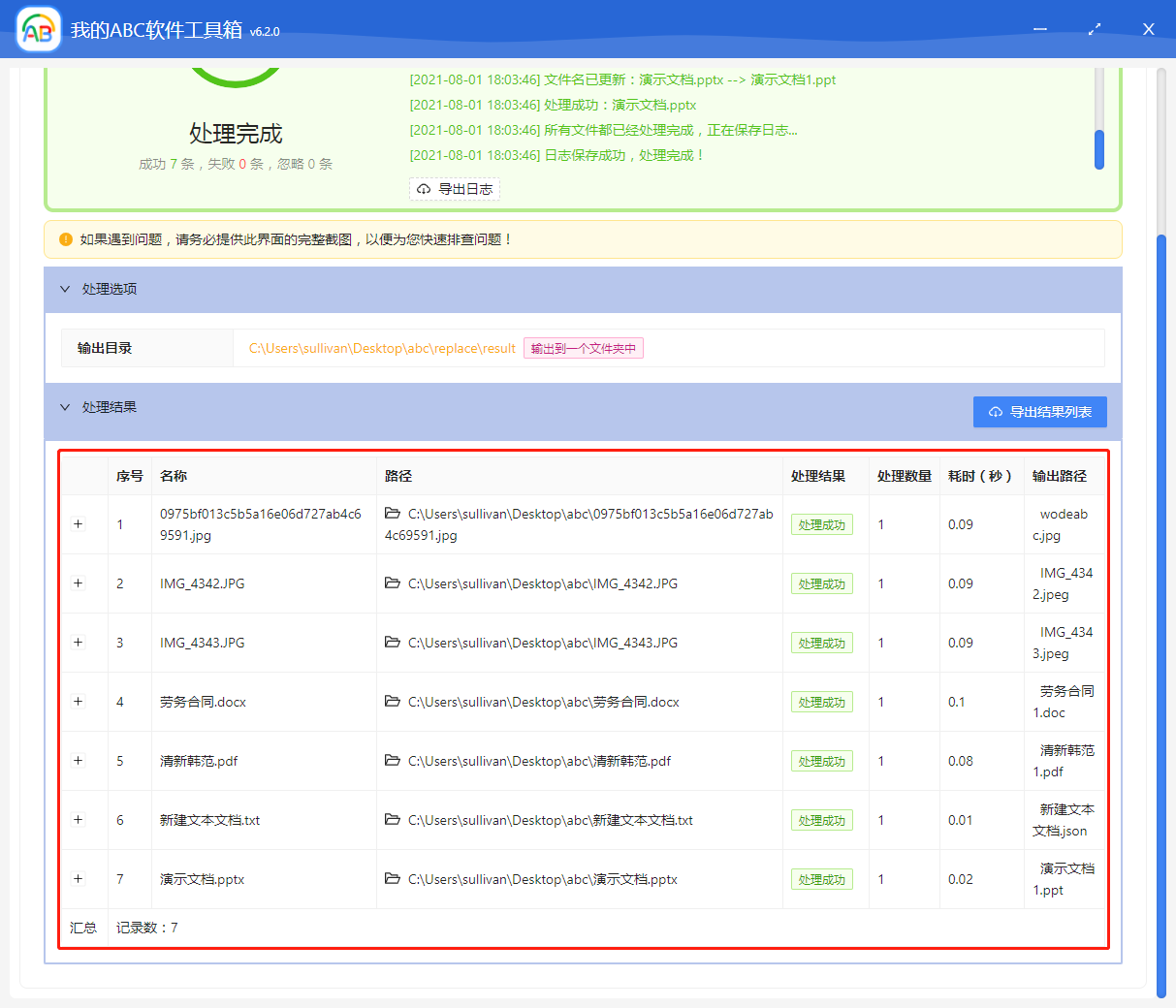The height and width of the screenshot is (1008, 1176).
Task: Collapse the 处理选项 section
Action: [x=66, y=289]
